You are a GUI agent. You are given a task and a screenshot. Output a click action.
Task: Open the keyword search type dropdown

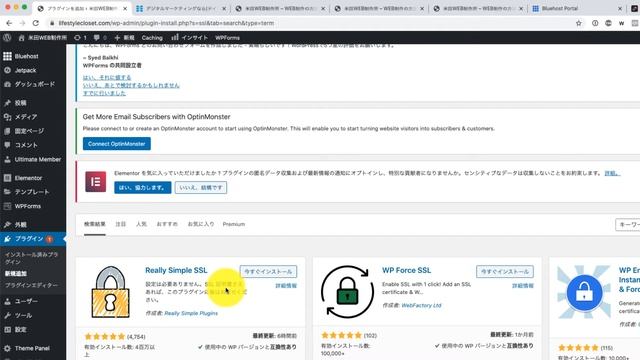[x=628, y=224]
